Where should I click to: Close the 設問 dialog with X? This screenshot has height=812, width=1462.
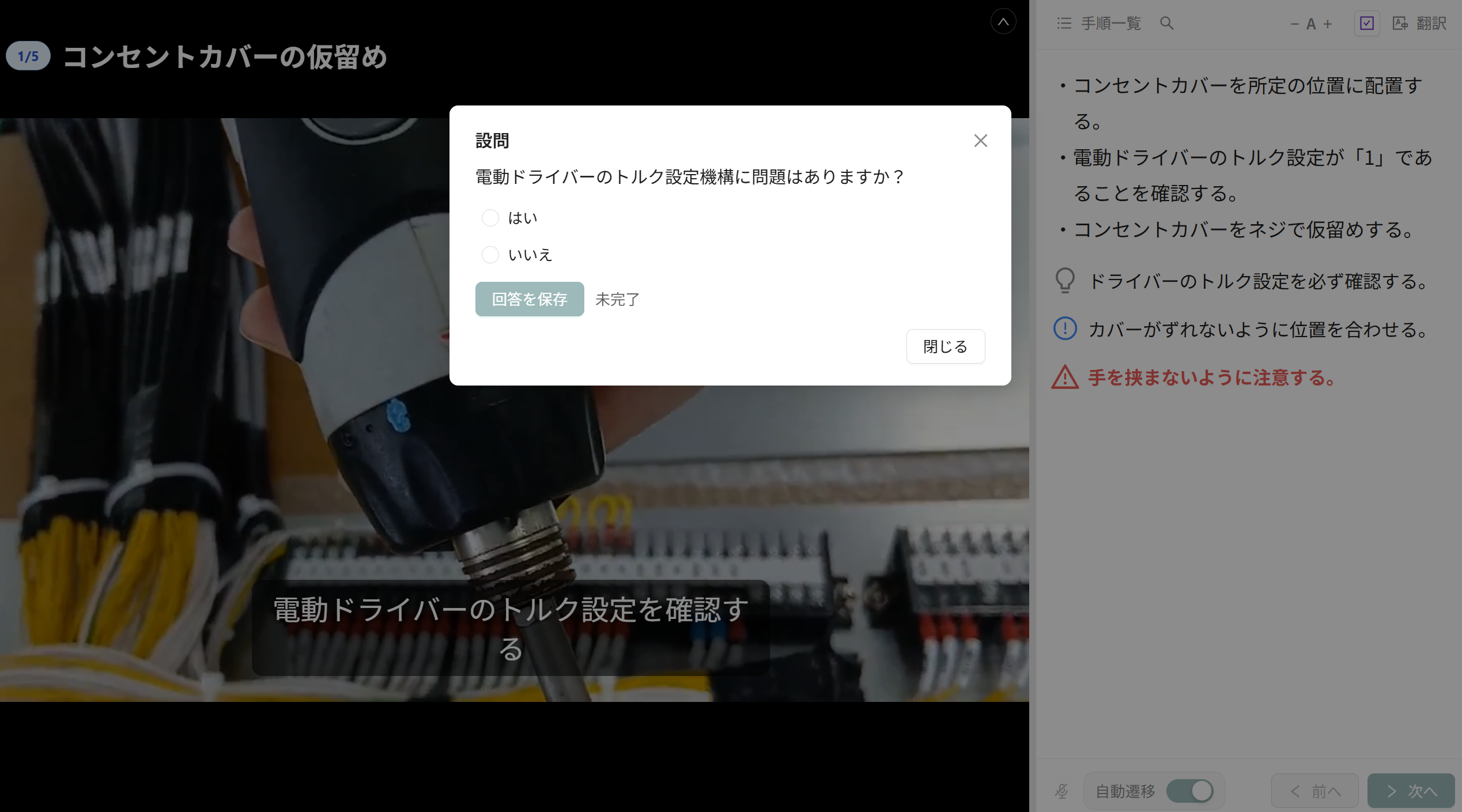pos(981,141)
